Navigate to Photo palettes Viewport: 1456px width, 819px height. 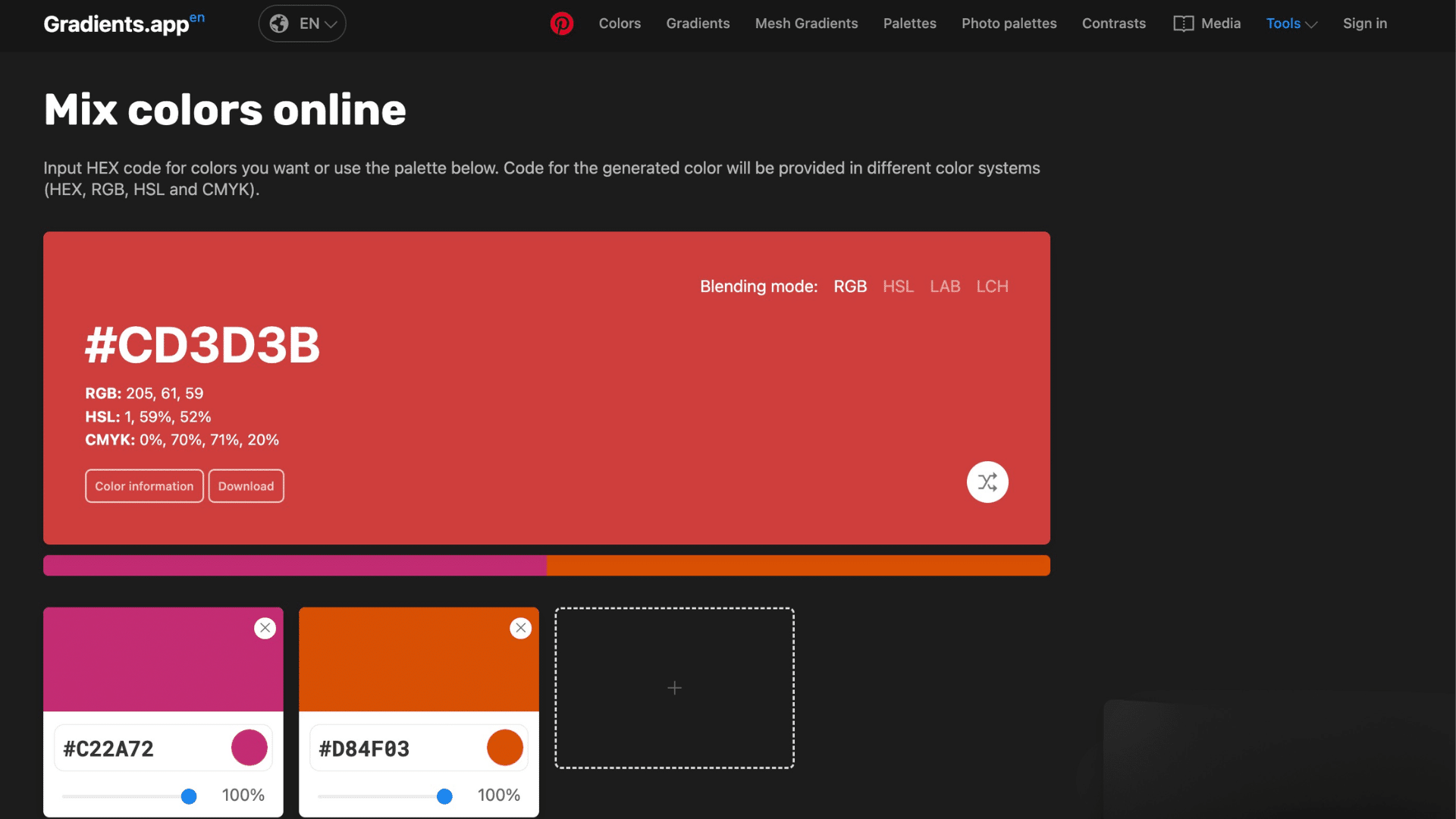[1009, 24]
